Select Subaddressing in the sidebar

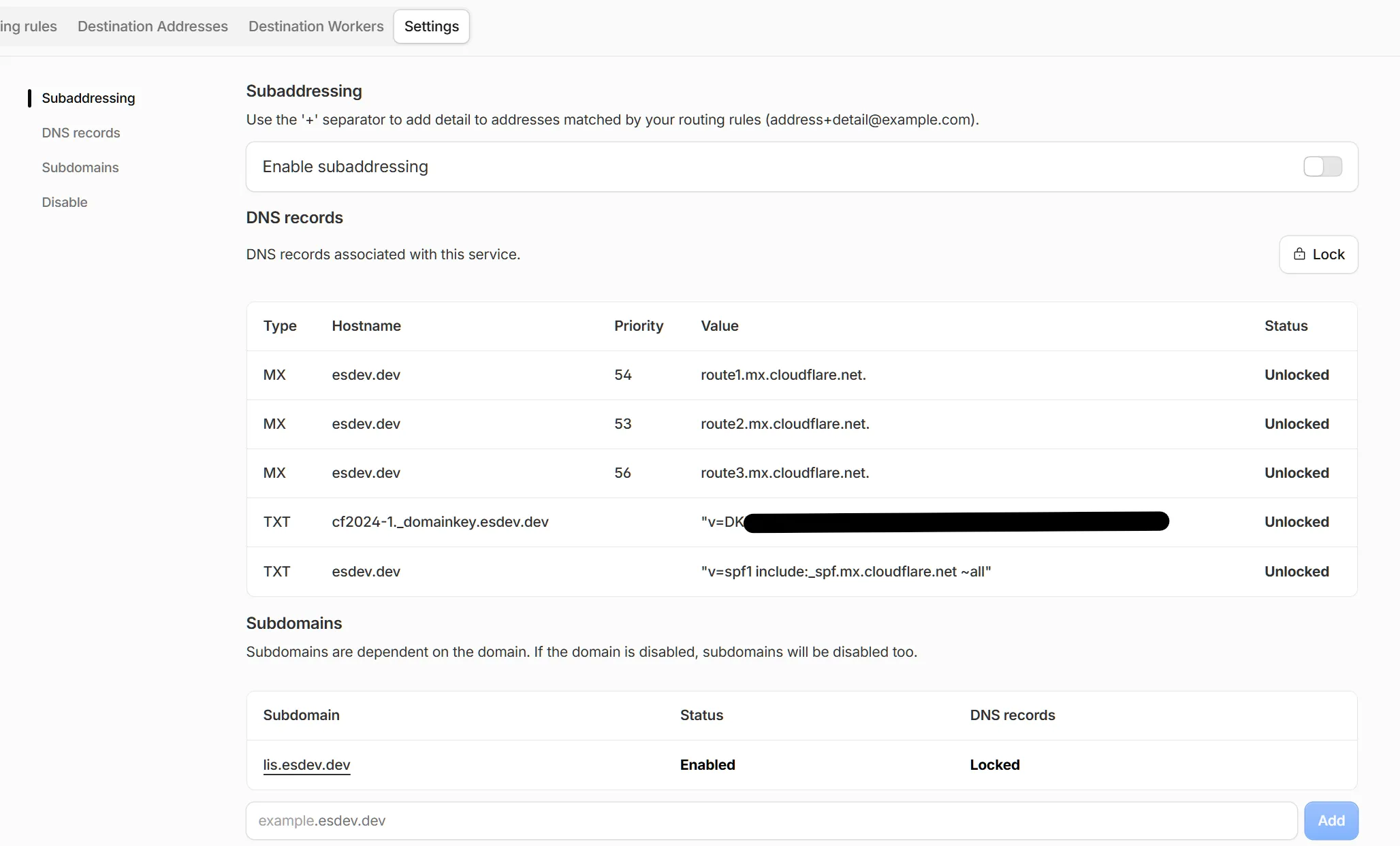coord(89,98)
